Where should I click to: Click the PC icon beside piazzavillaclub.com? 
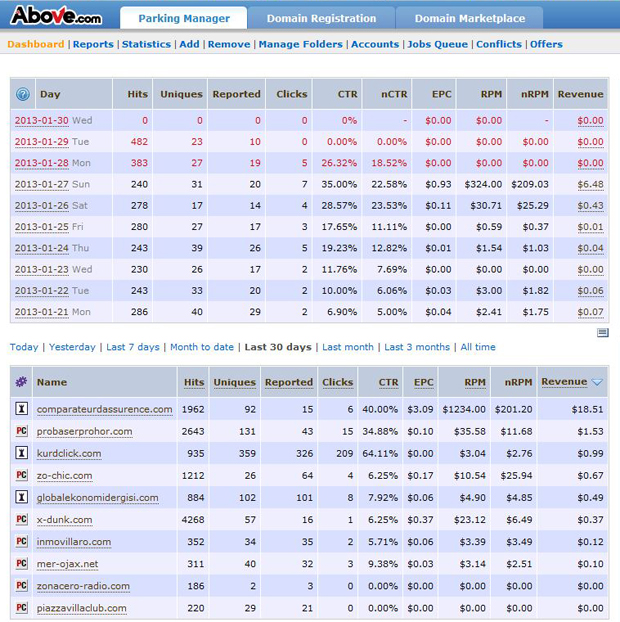[x=21, y=608]
